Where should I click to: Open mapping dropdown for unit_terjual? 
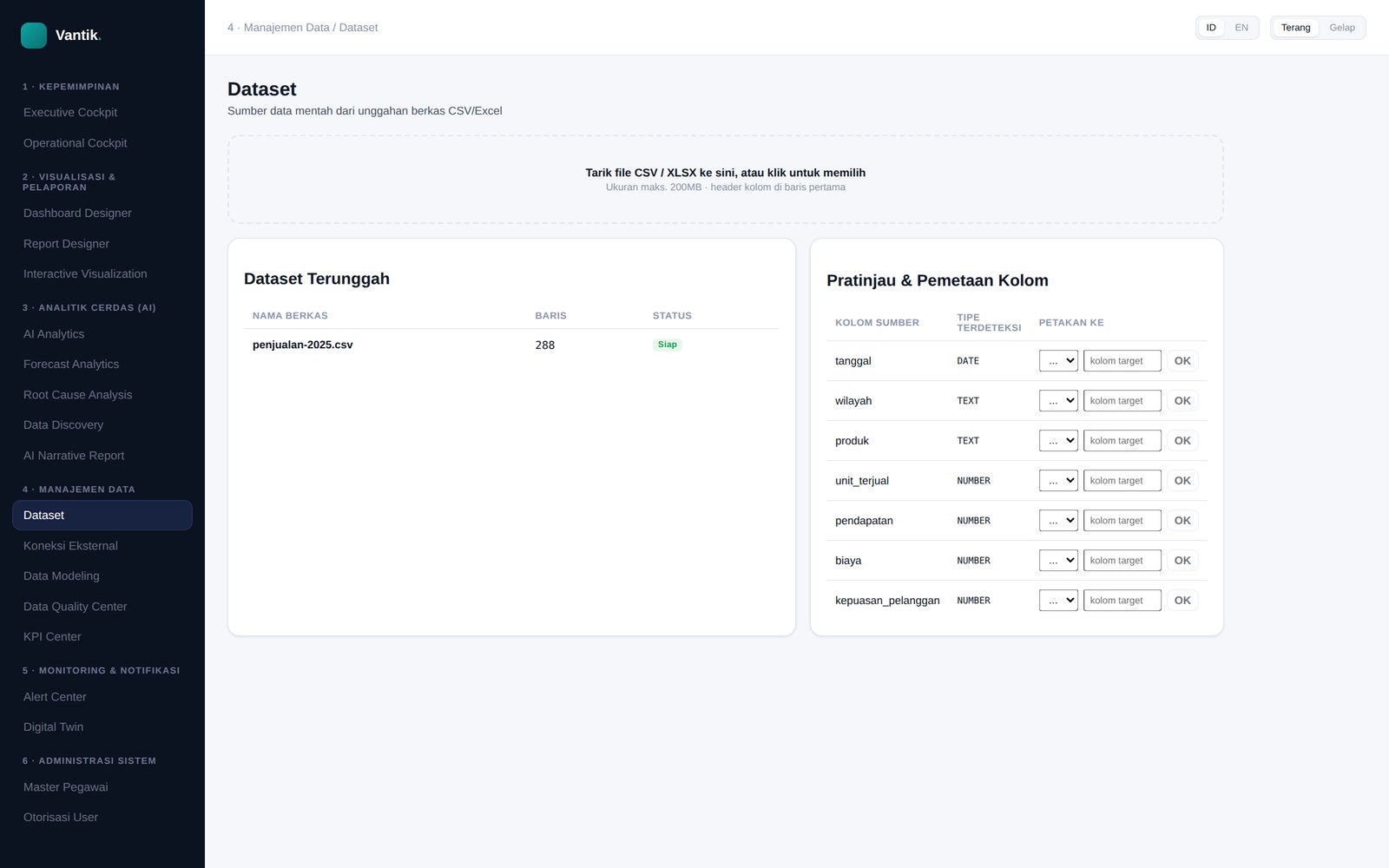tap(1058, 481)
